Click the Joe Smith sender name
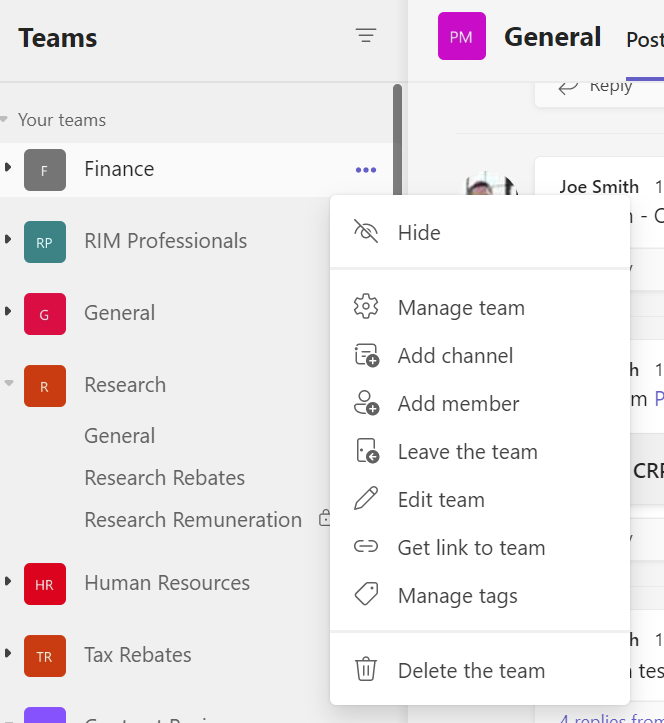This screenshot has height=723, width=664. pyautogui.click(x=599, y=187)
